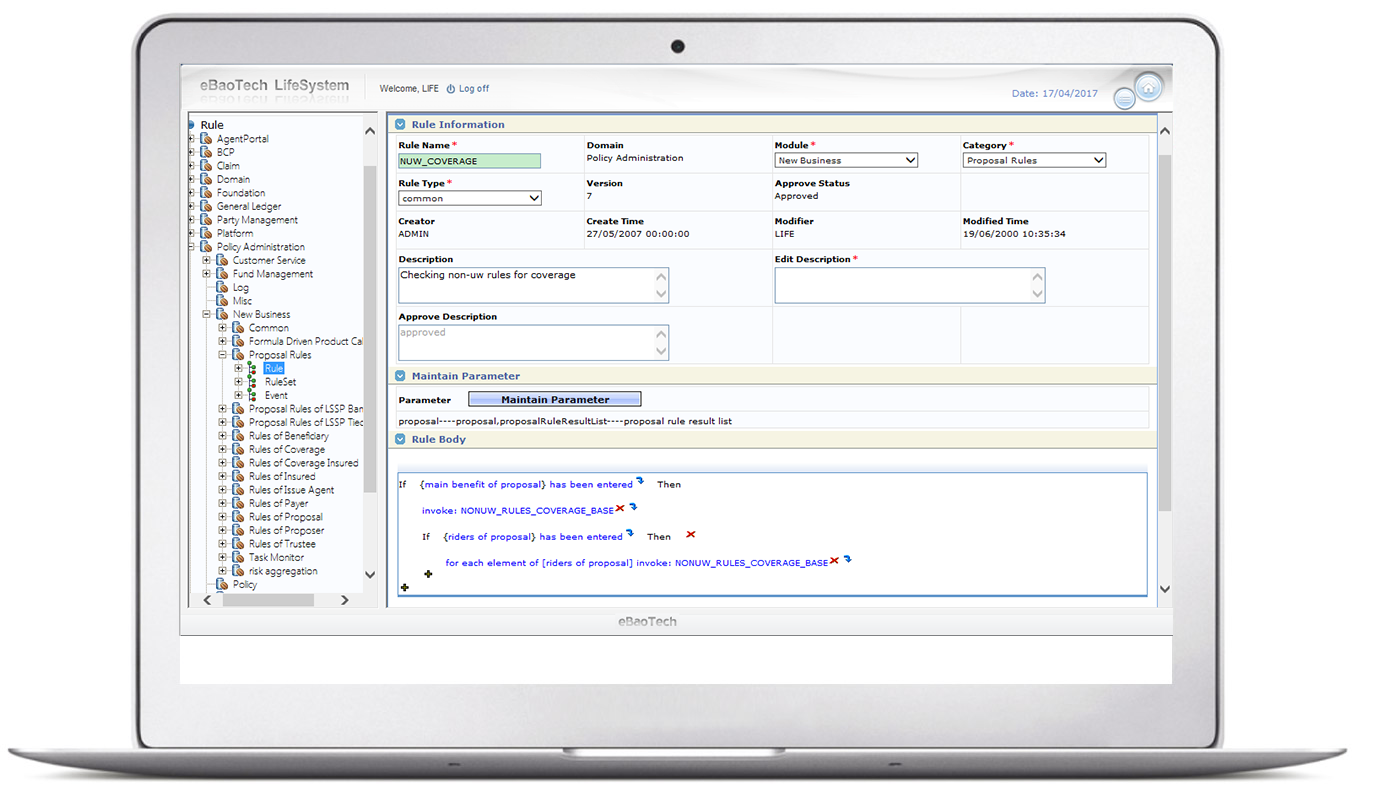Expand the Fund Management tree node

[x=207, y=274]
